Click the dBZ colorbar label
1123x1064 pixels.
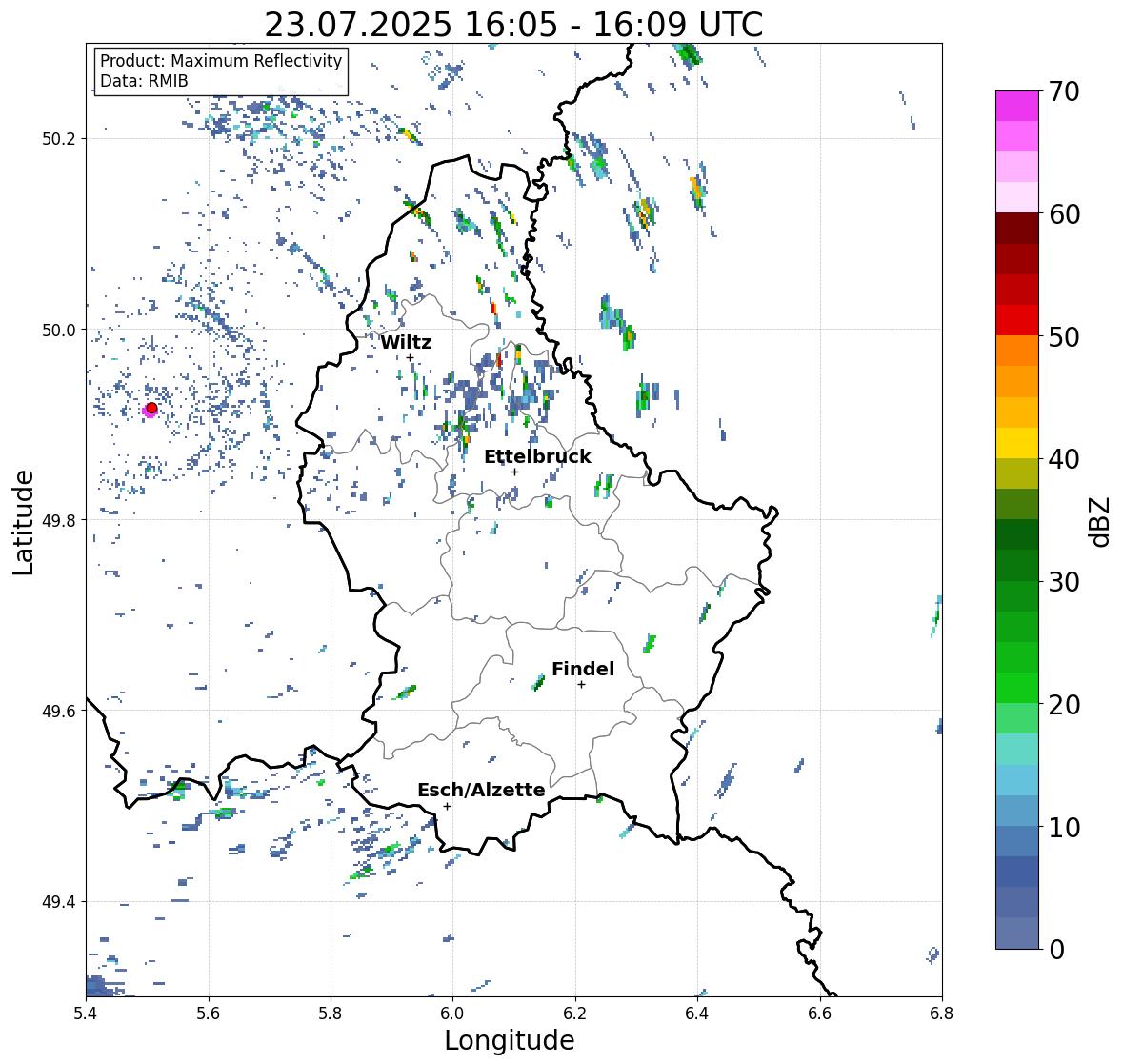click(x=1101, y=522)
